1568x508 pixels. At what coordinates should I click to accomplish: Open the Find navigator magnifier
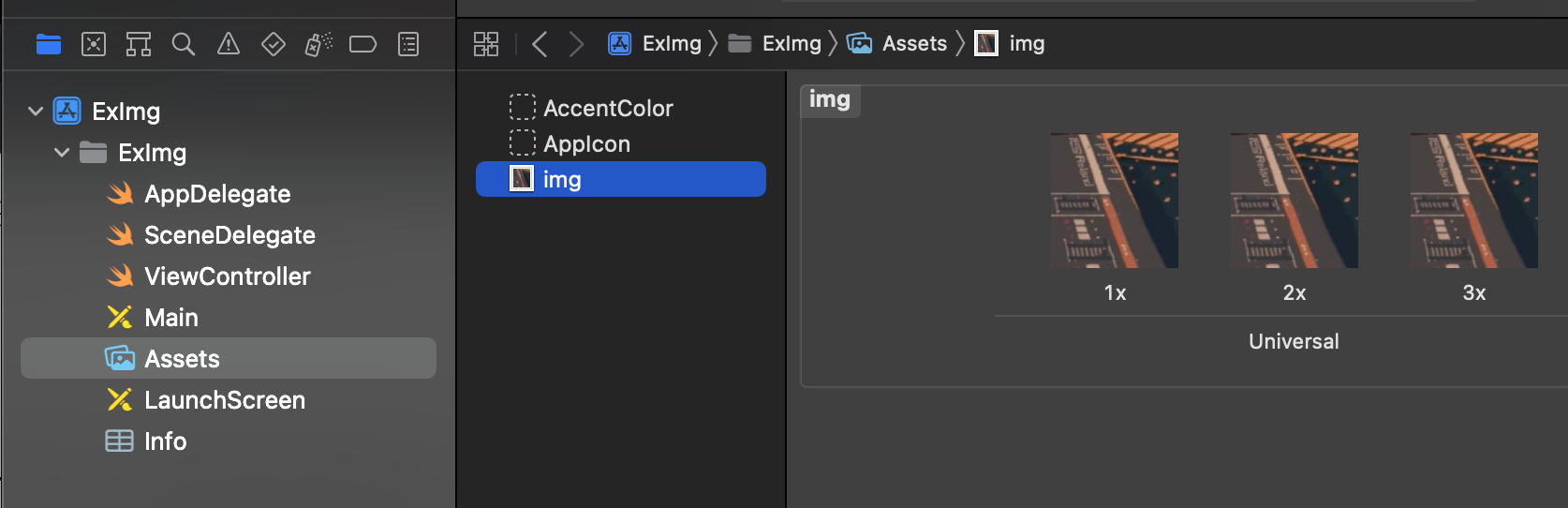click(184, 44)
